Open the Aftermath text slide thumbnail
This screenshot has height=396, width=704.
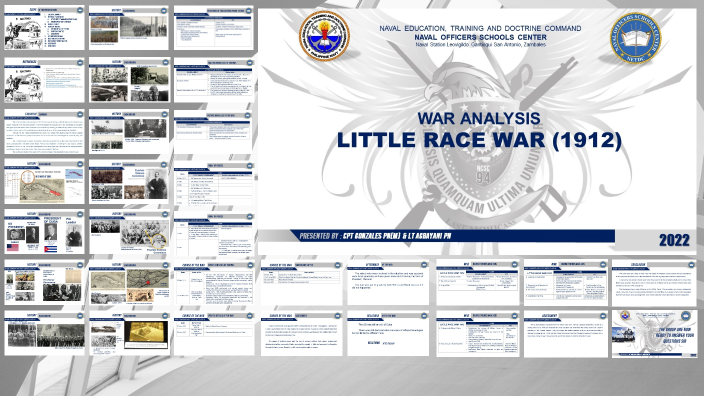388,283
